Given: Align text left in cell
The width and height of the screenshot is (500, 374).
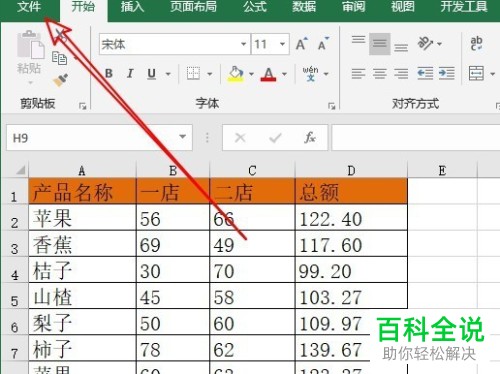Looking at the screenshot, I should (358, 73).
